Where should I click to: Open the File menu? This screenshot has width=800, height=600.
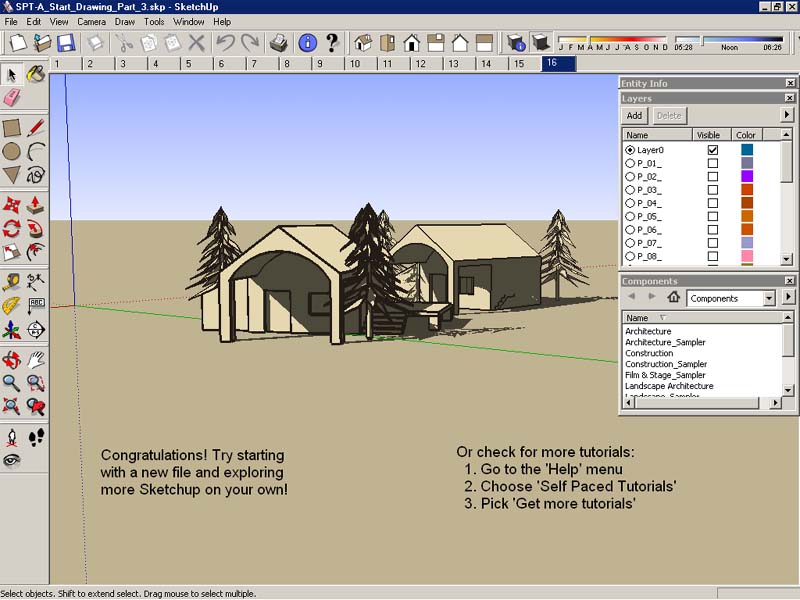[x=11, y=22]
